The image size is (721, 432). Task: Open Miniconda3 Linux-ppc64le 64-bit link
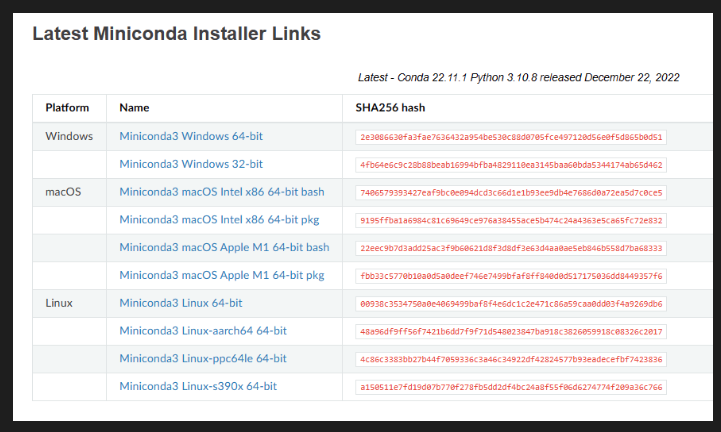click(x=203, y=358)
